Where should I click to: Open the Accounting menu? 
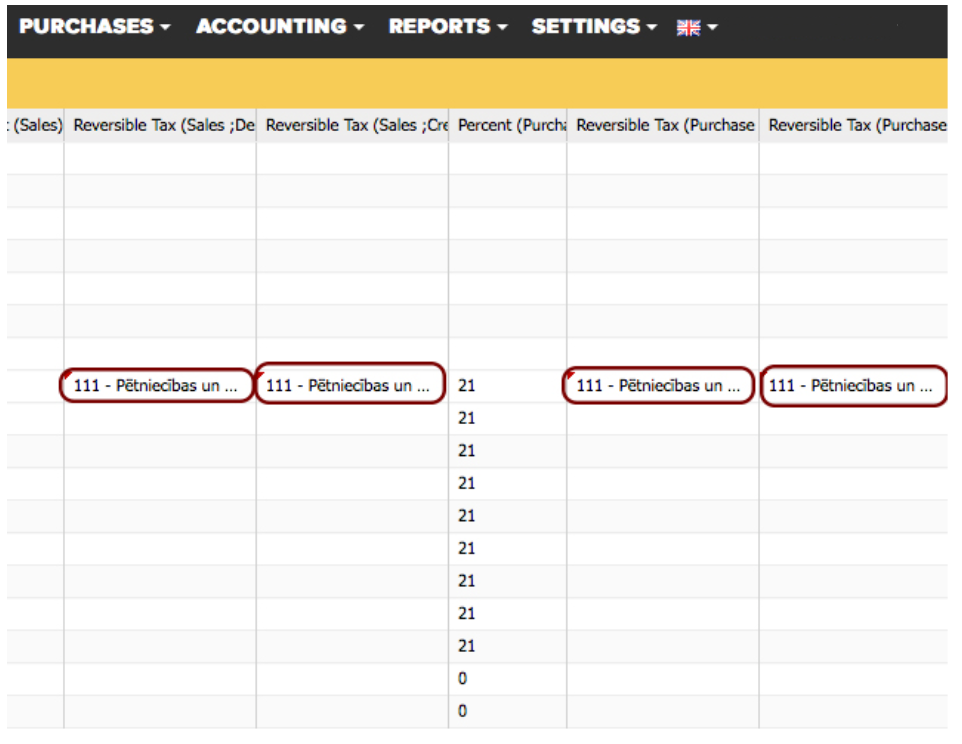tap(279, 27)
